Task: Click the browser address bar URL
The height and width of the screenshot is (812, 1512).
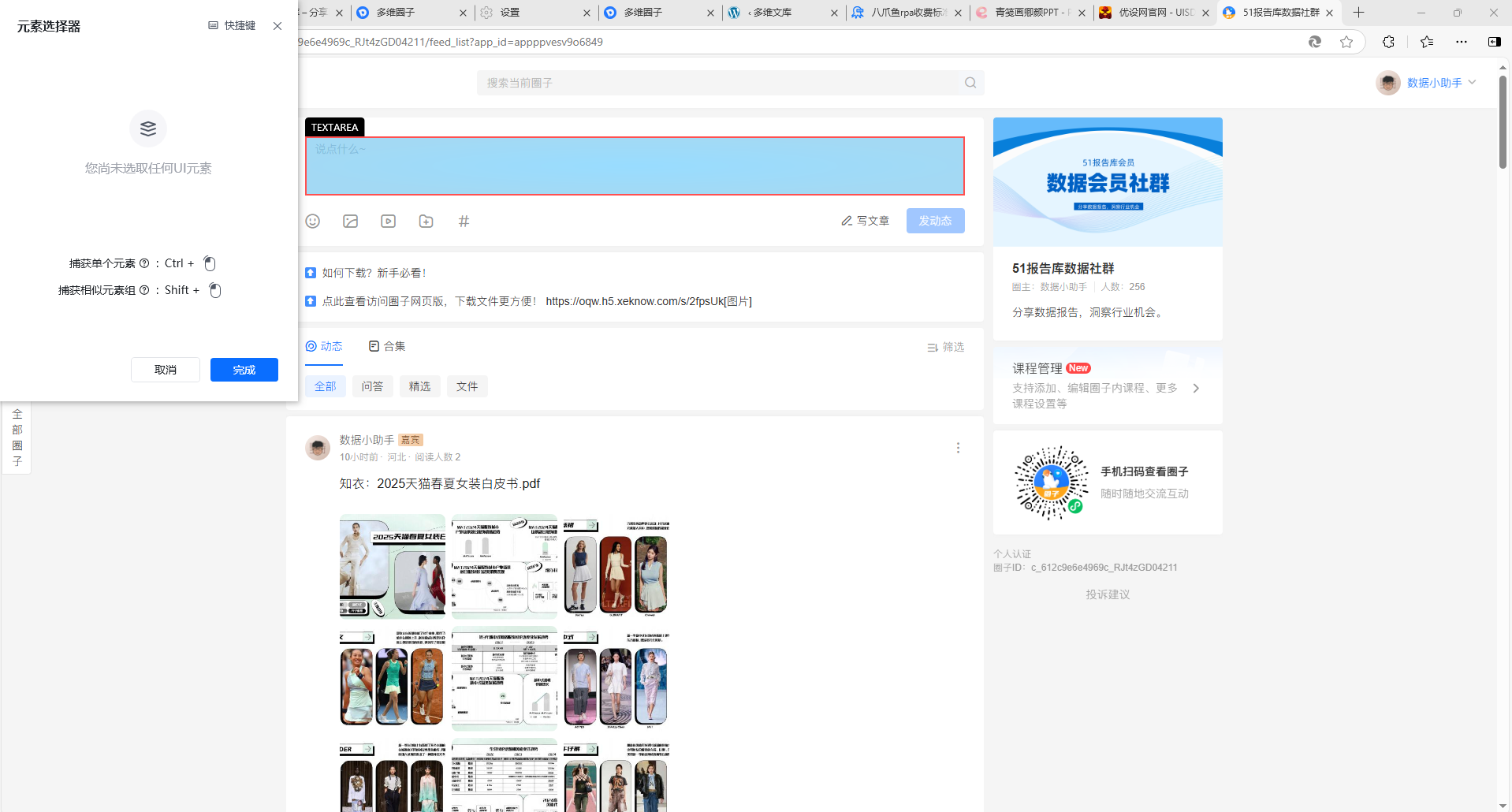Action: pos(449,42)
